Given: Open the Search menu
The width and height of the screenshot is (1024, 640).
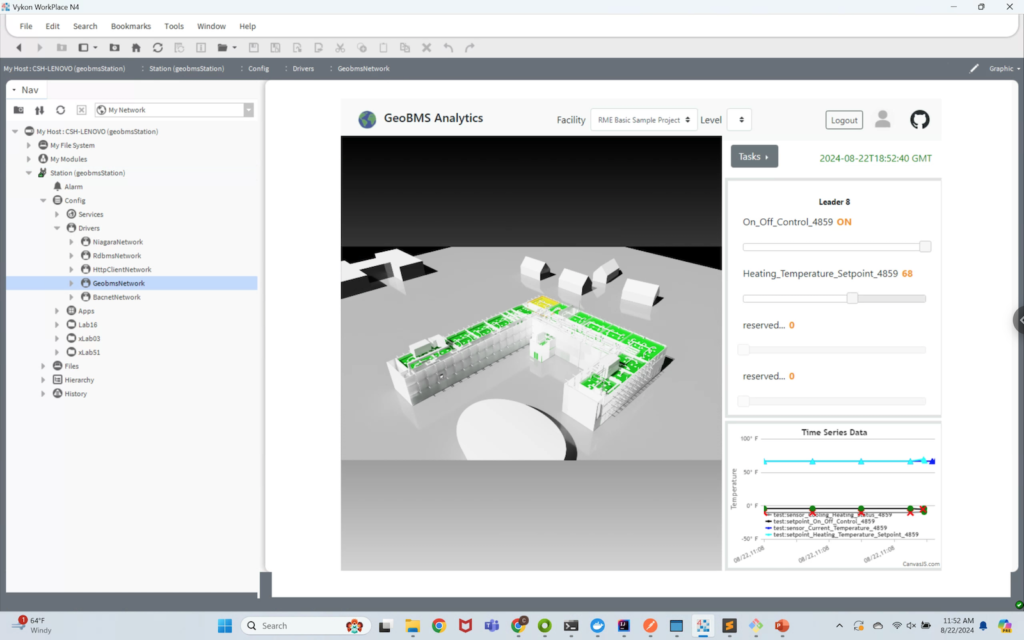Looking at the screenshot, I should coord(85,26).
